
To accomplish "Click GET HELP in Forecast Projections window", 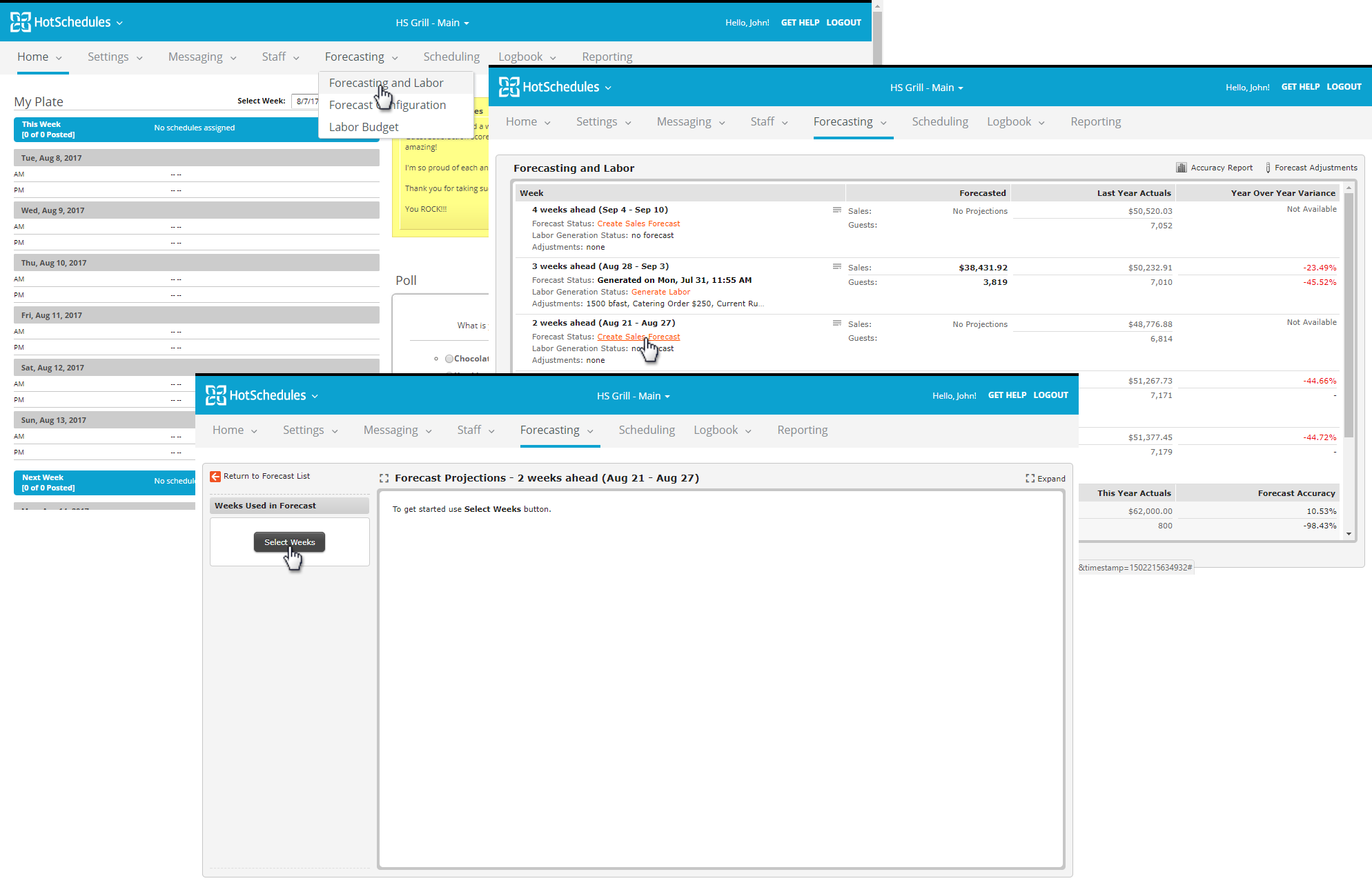I will (x=1007, y=395).
